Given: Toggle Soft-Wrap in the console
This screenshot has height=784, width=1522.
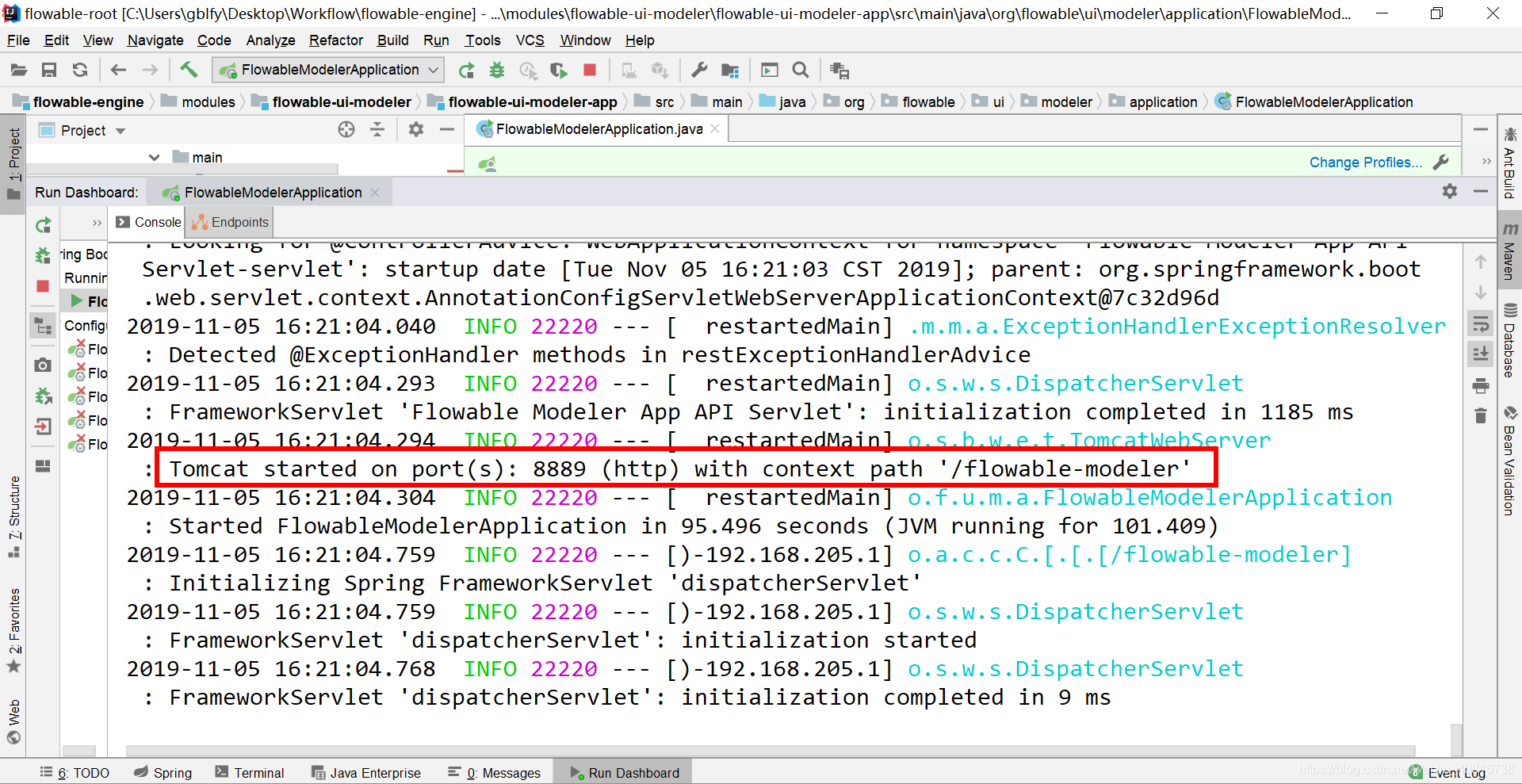Looking at the screenshot, I should [x=1480, y=323].
